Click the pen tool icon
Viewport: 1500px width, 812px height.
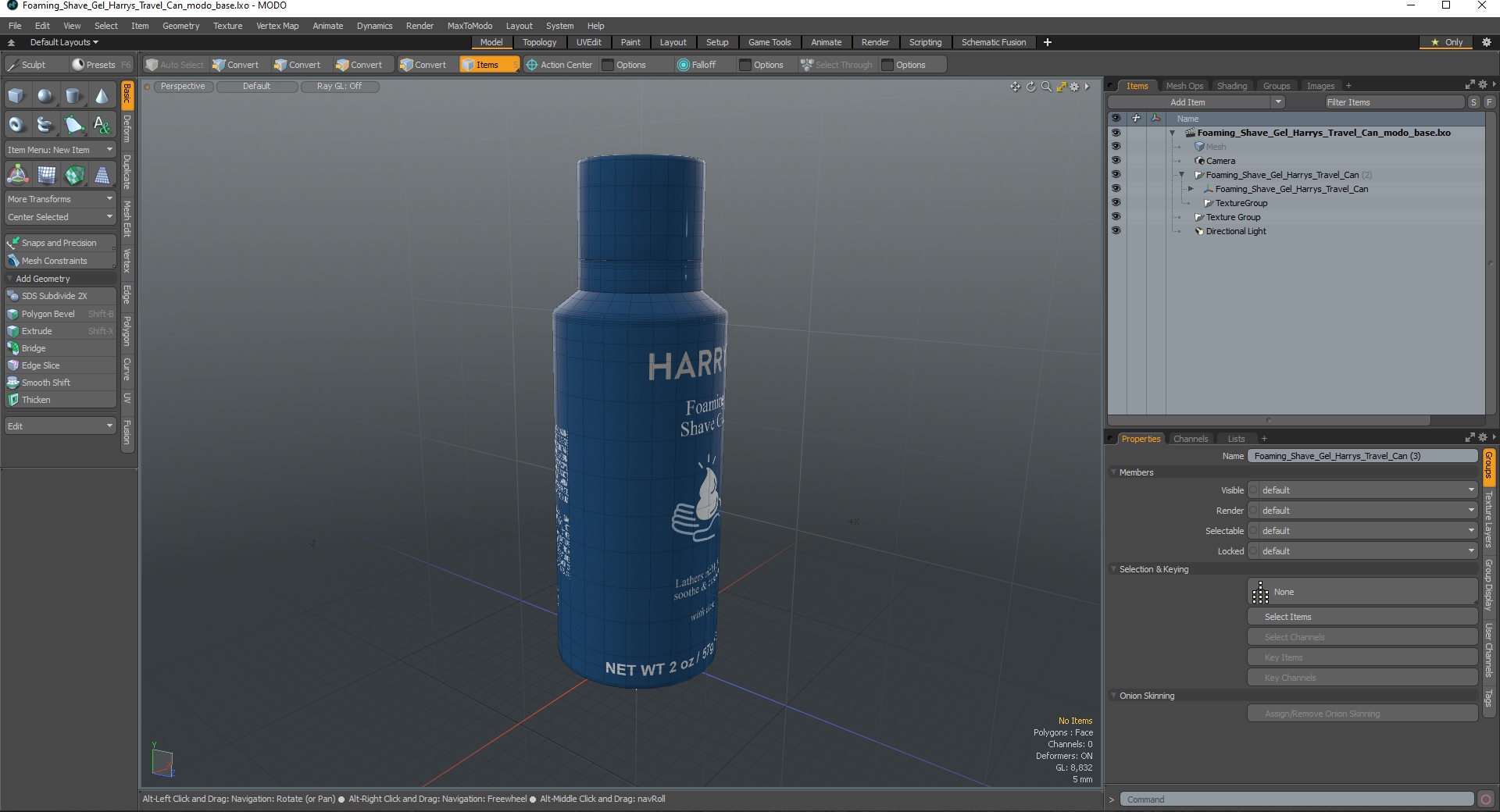click(73, 124)
